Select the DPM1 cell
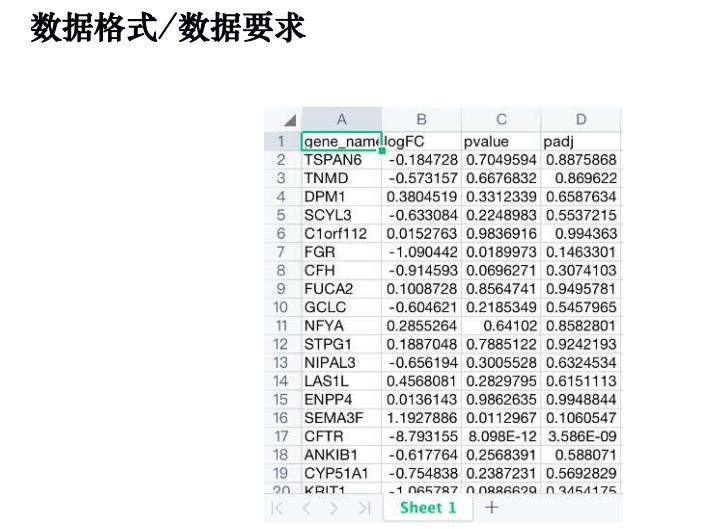 342,196
